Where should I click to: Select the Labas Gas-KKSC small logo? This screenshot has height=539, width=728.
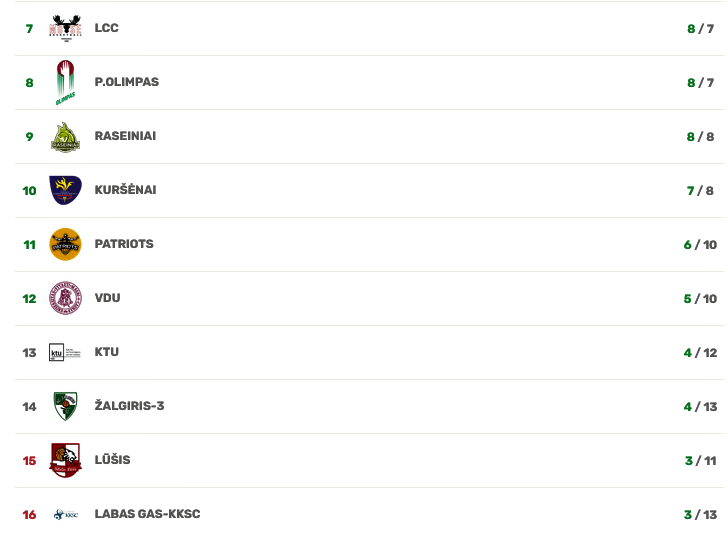(65, 514)
